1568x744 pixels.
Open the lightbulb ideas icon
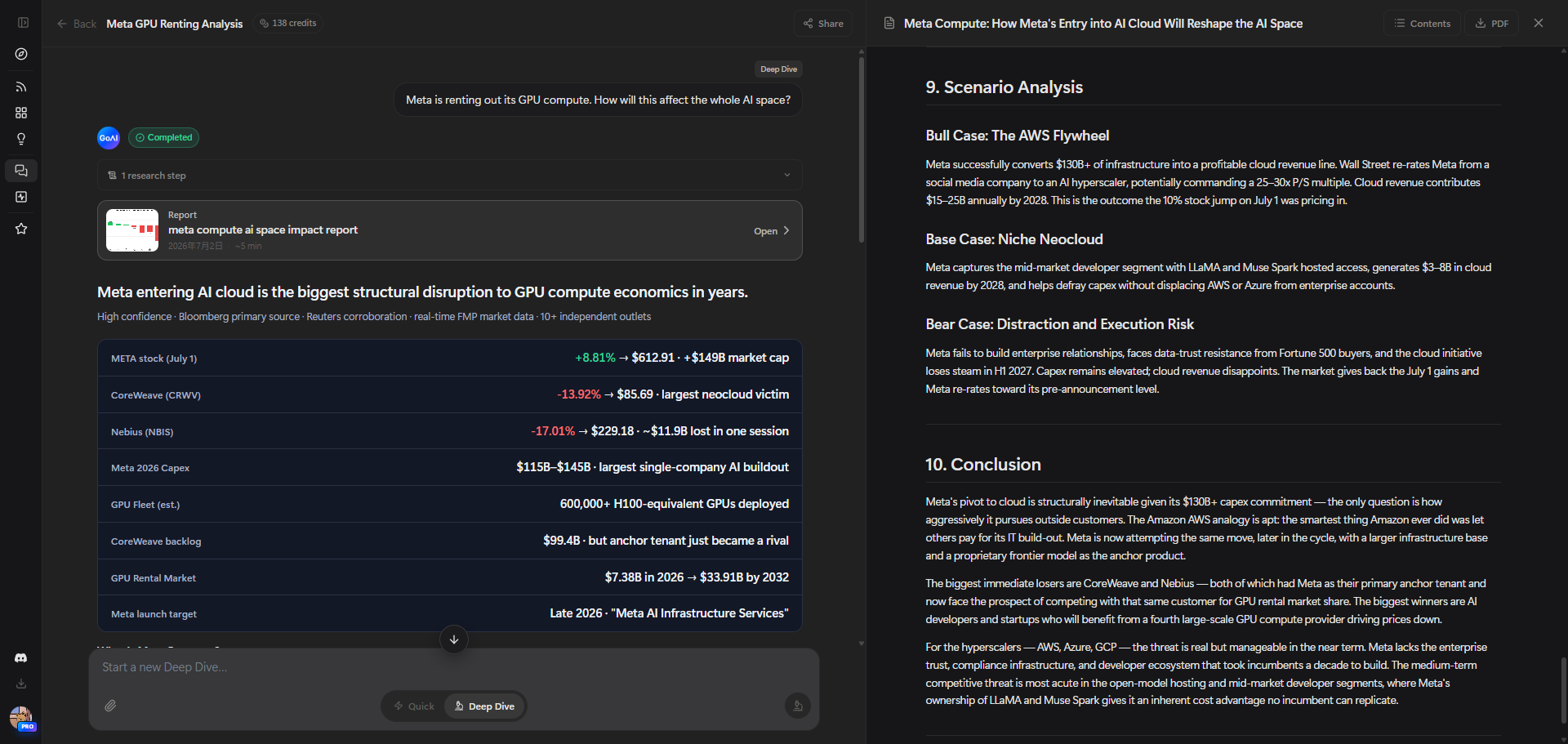[x=21, y=139]
